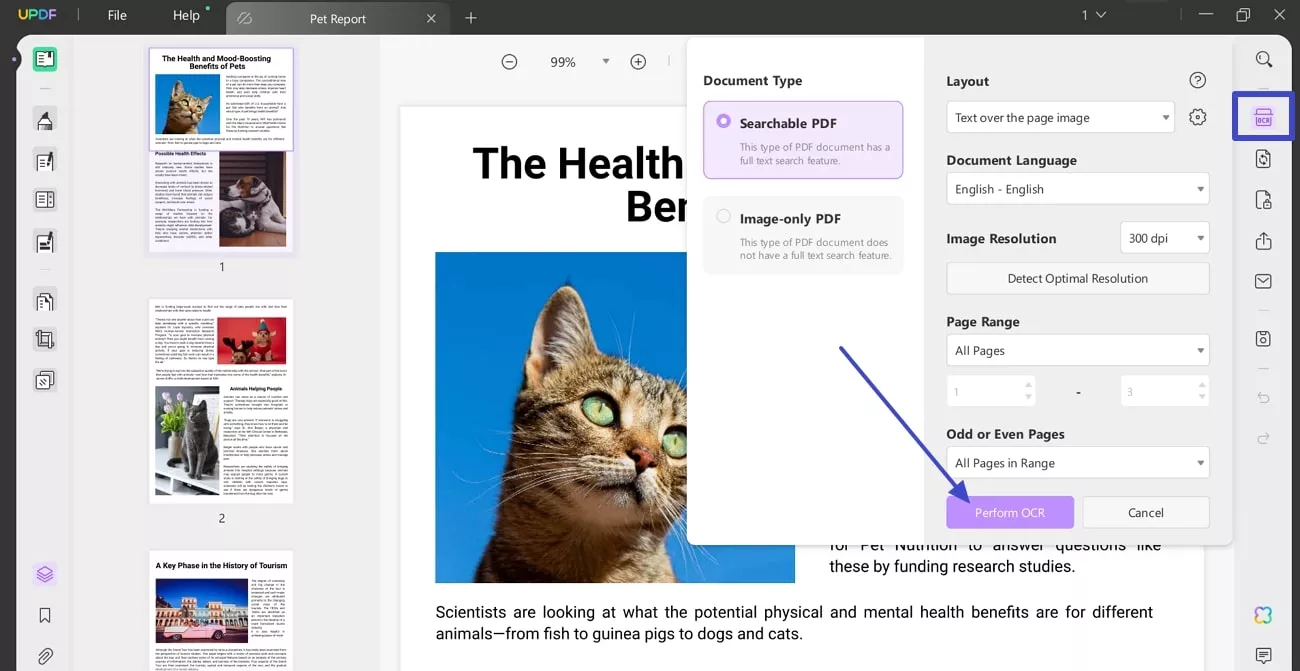Open the Batch process icon in sidebar

45,380
